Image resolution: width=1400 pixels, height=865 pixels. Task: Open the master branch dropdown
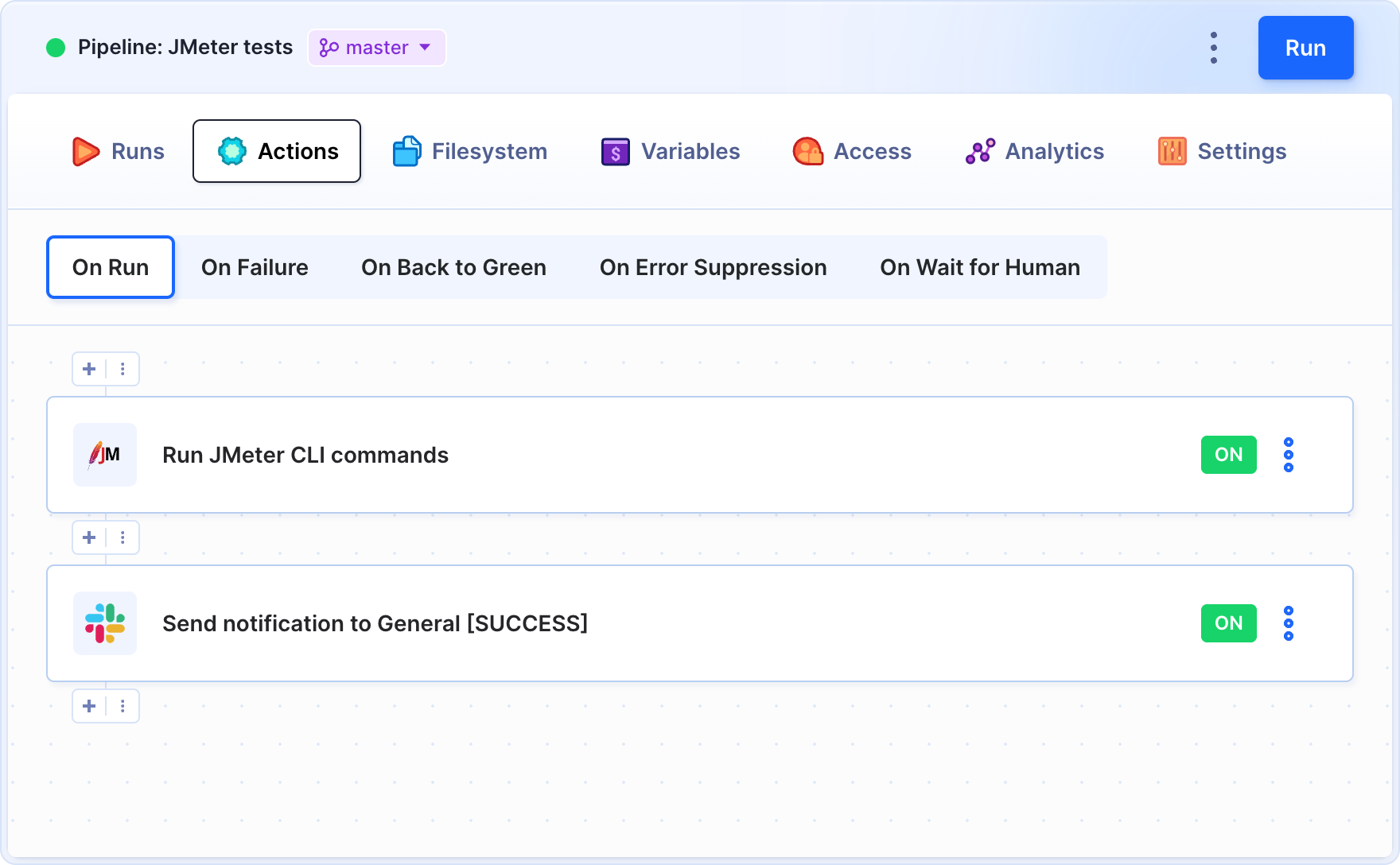[x=377, y=48]
